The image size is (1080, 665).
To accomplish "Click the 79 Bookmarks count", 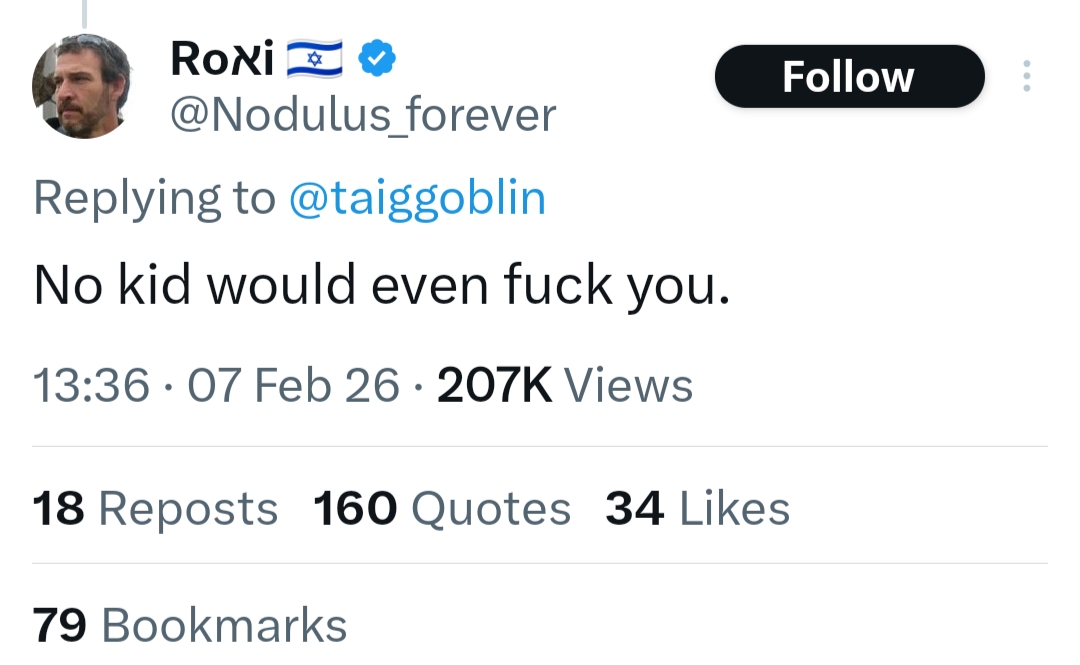I will point(190,625).
